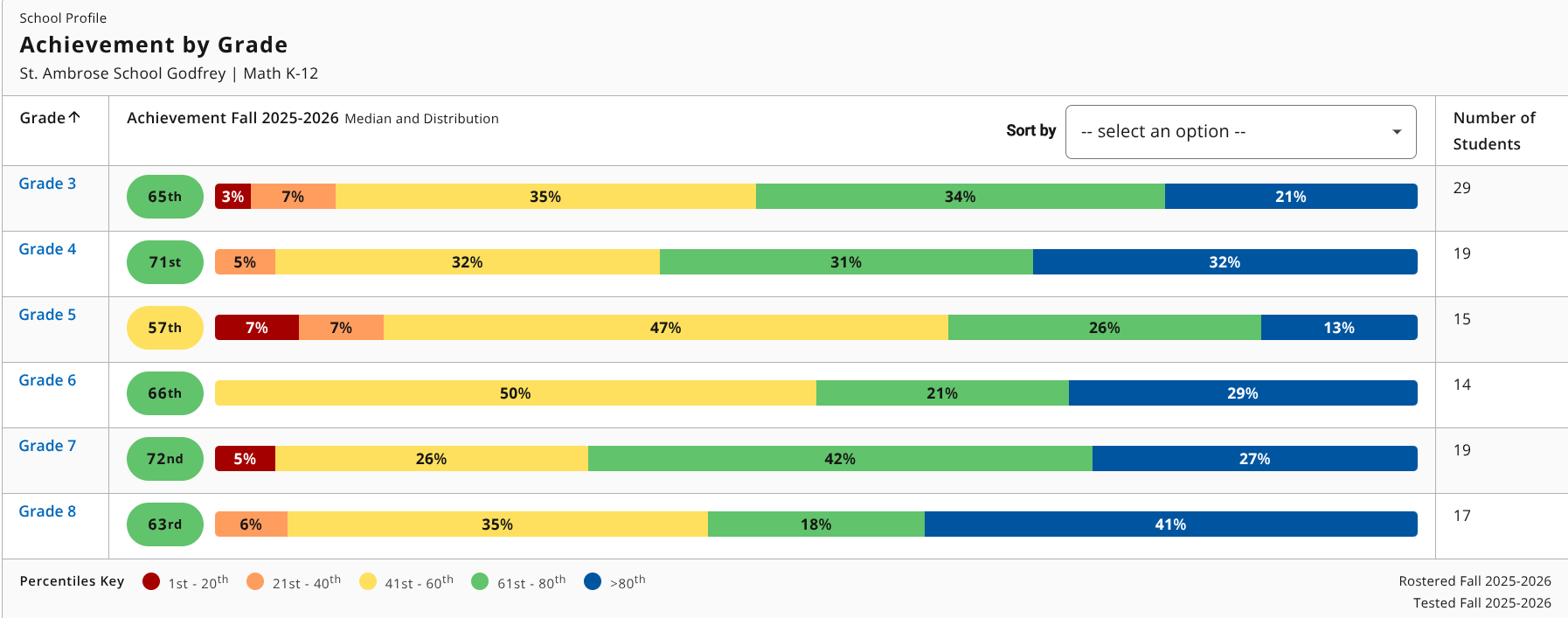This screenshot has width=1568, height=618.
Task: Click Grade 4's 71st median badge
Action: point(164,262)
